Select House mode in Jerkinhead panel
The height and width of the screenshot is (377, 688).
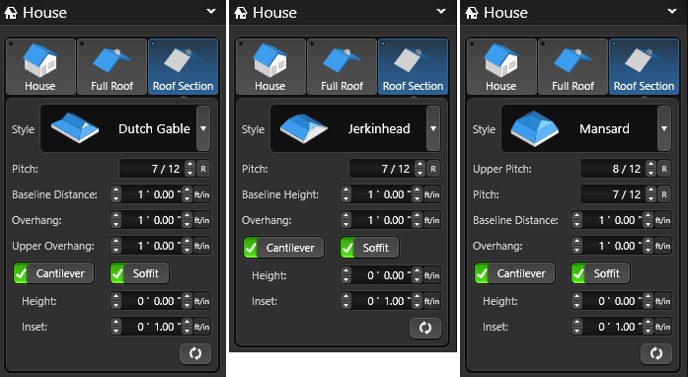270,67
